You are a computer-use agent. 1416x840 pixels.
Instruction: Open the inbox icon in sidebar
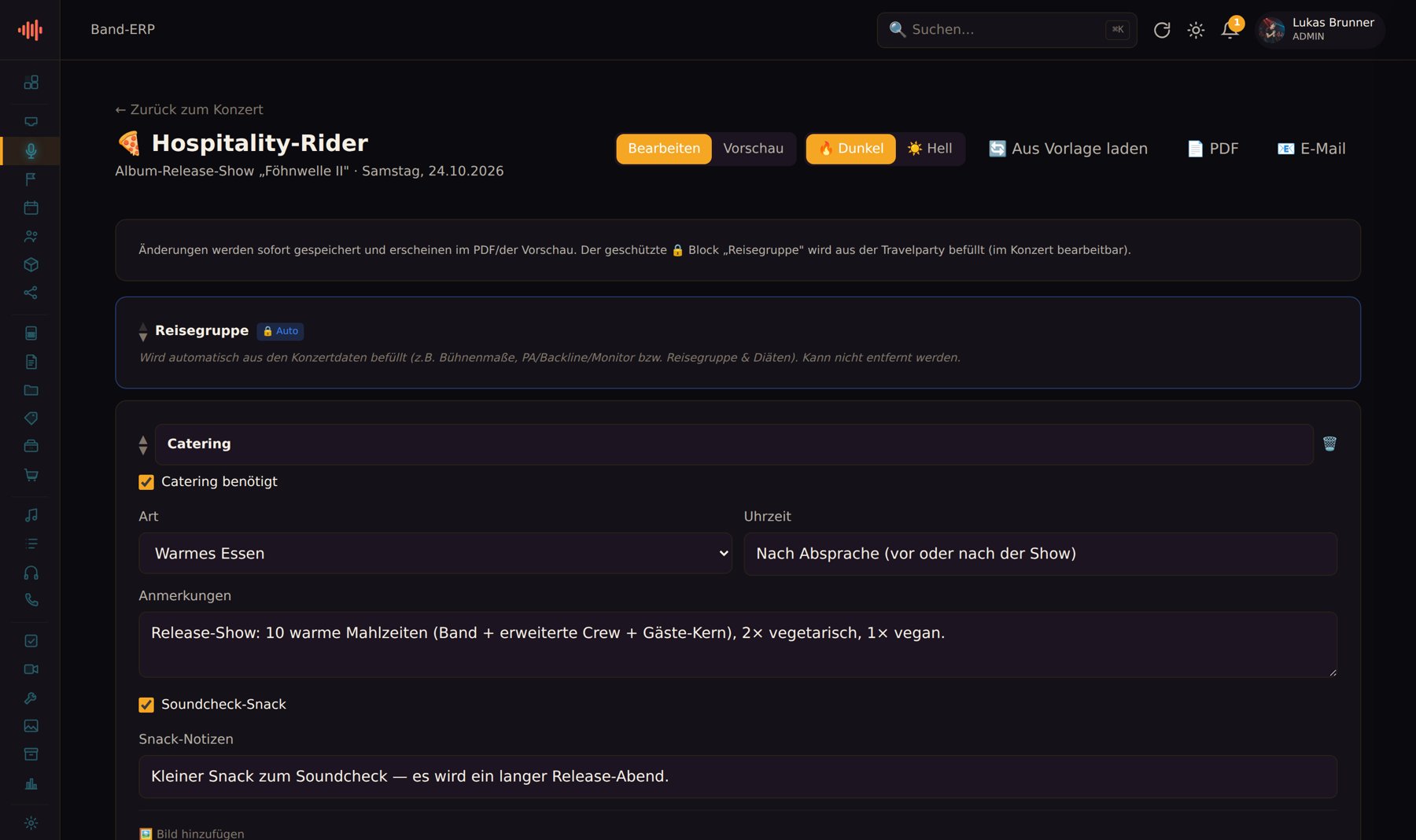coord(31,122)
